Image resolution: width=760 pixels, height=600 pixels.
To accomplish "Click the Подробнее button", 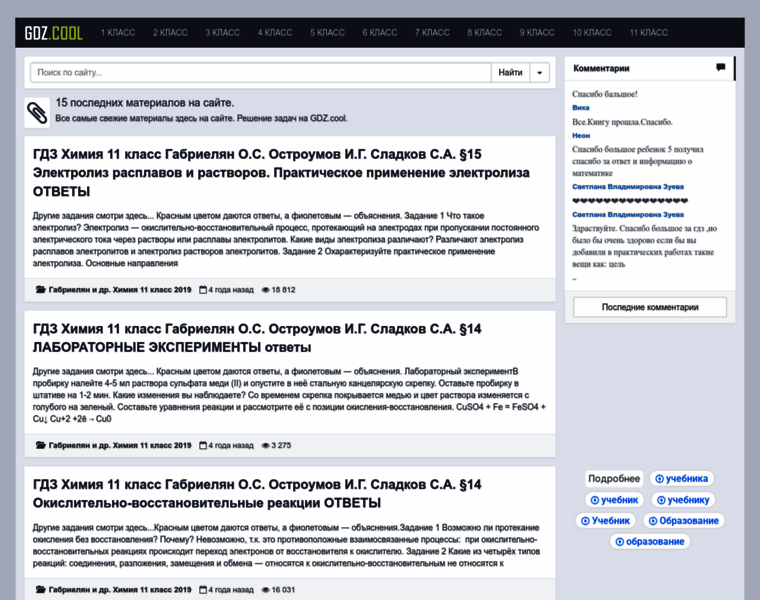I will point(614,479).
